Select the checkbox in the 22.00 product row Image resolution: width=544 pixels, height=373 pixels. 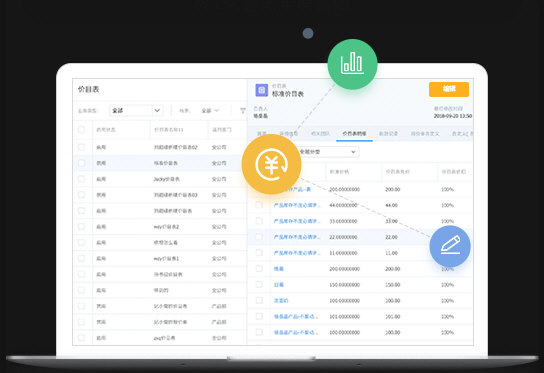click(x=259, y=237)
